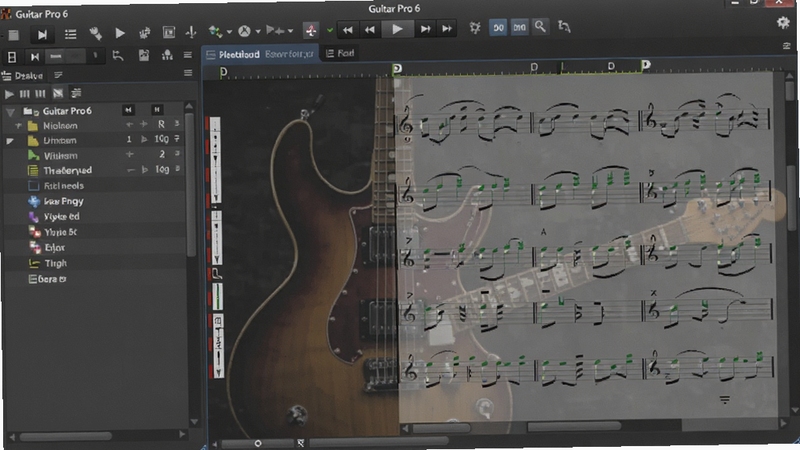Select the Thabenyed tree item
800x450 pixels.
(x=67, y=170)
